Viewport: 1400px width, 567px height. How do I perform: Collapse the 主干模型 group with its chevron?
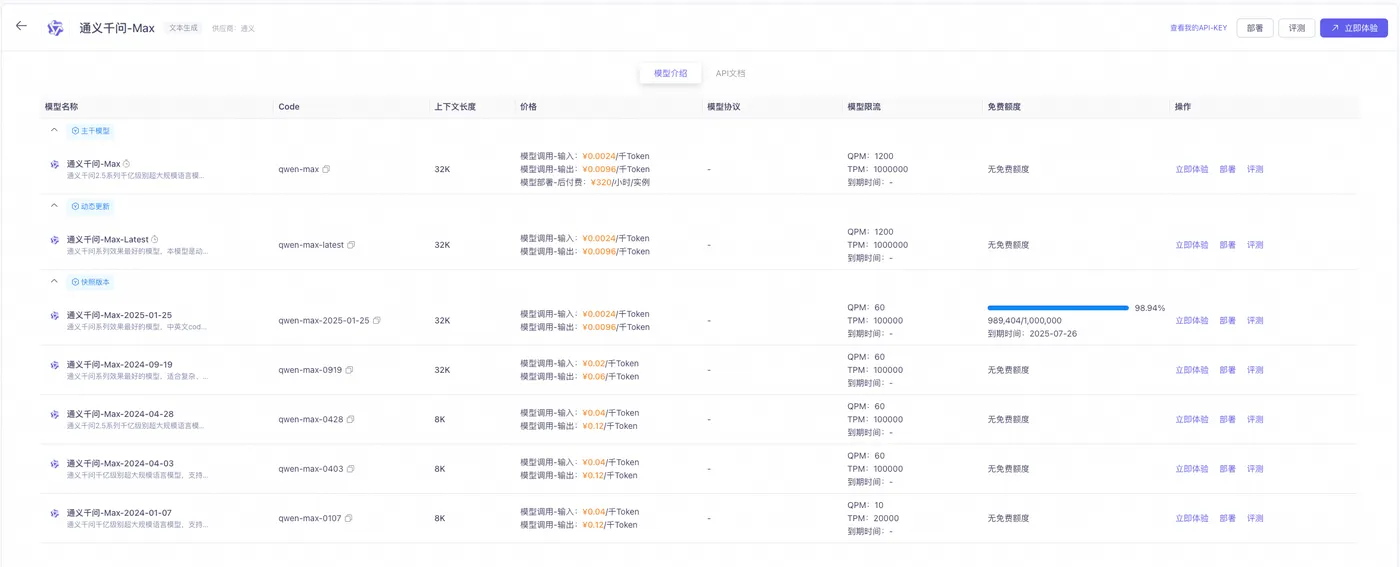[54, 130]
